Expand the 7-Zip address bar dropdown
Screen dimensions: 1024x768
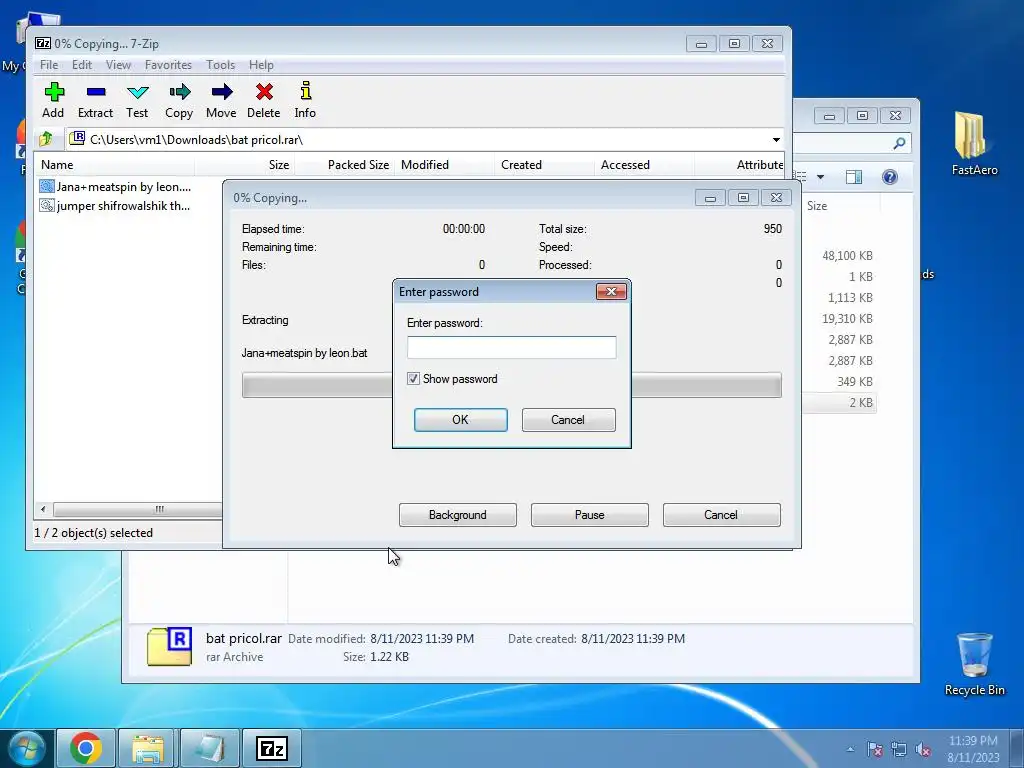776,140
